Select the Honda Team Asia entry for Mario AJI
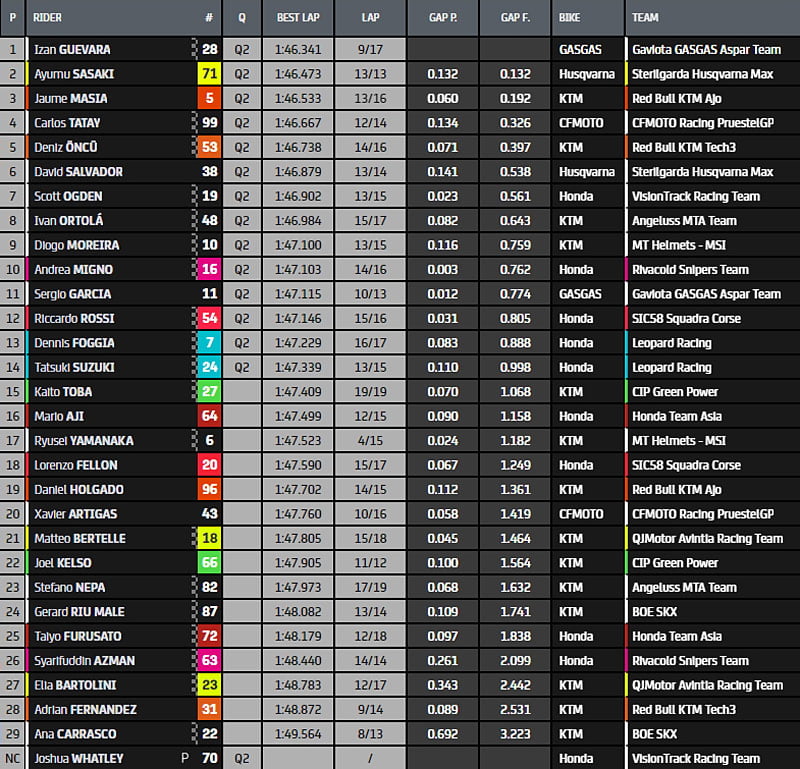The width and height of the screenshot is (800, 769). [678, 416]
